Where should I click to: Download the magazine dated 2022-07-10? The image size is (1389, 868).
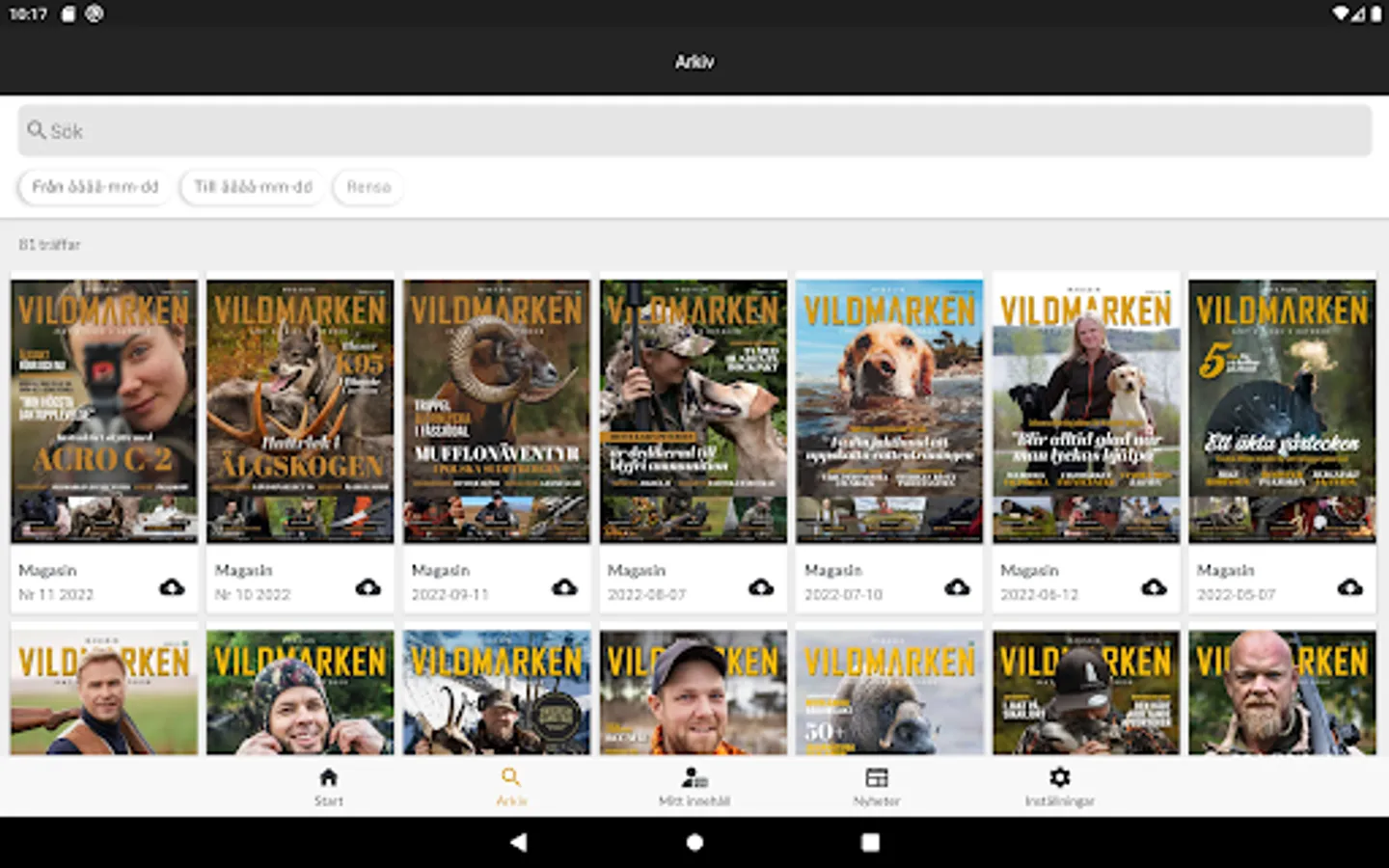coord(957,586)
